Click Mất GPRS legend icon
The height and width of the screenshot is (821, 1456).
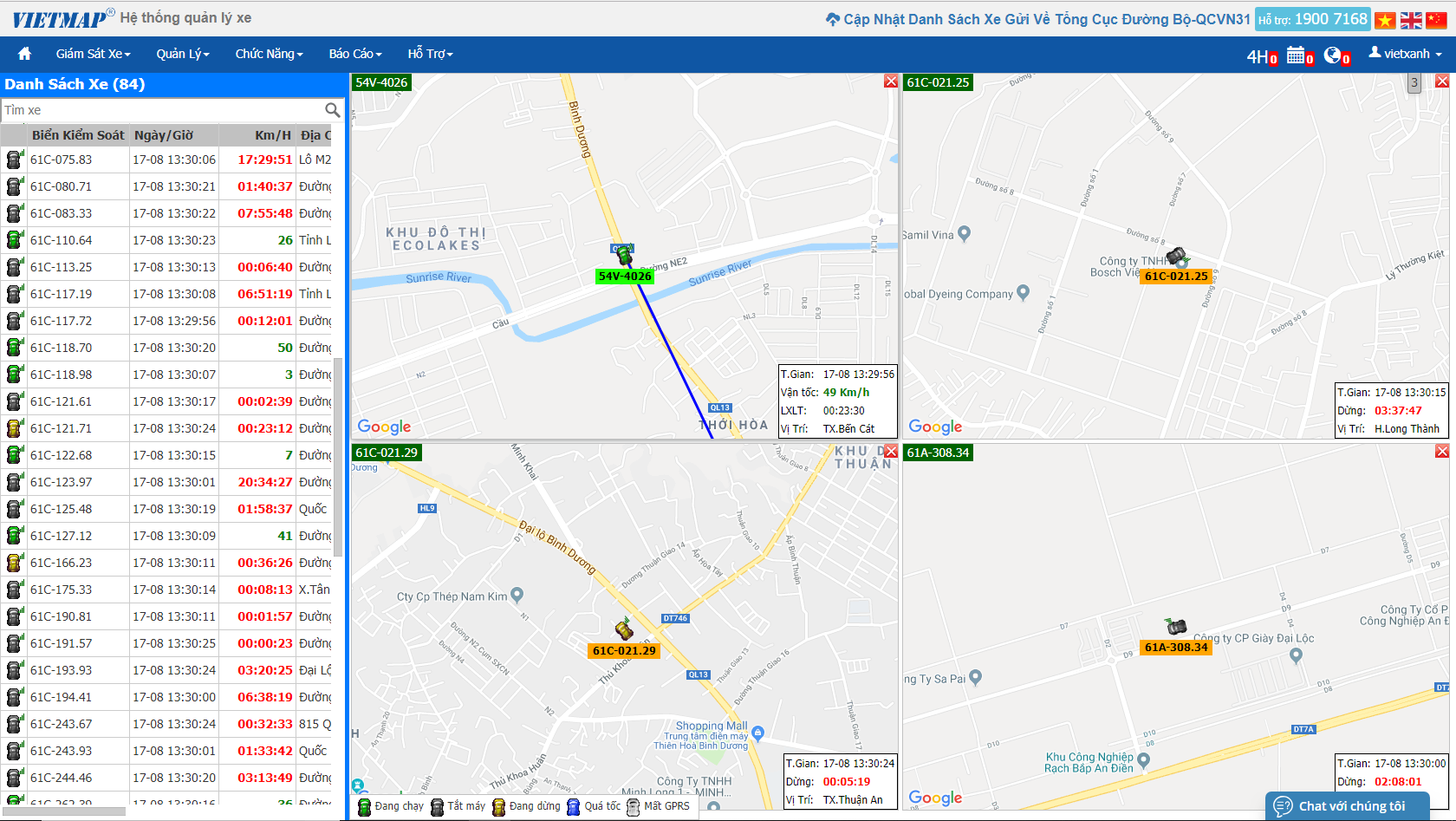point(634,807)
